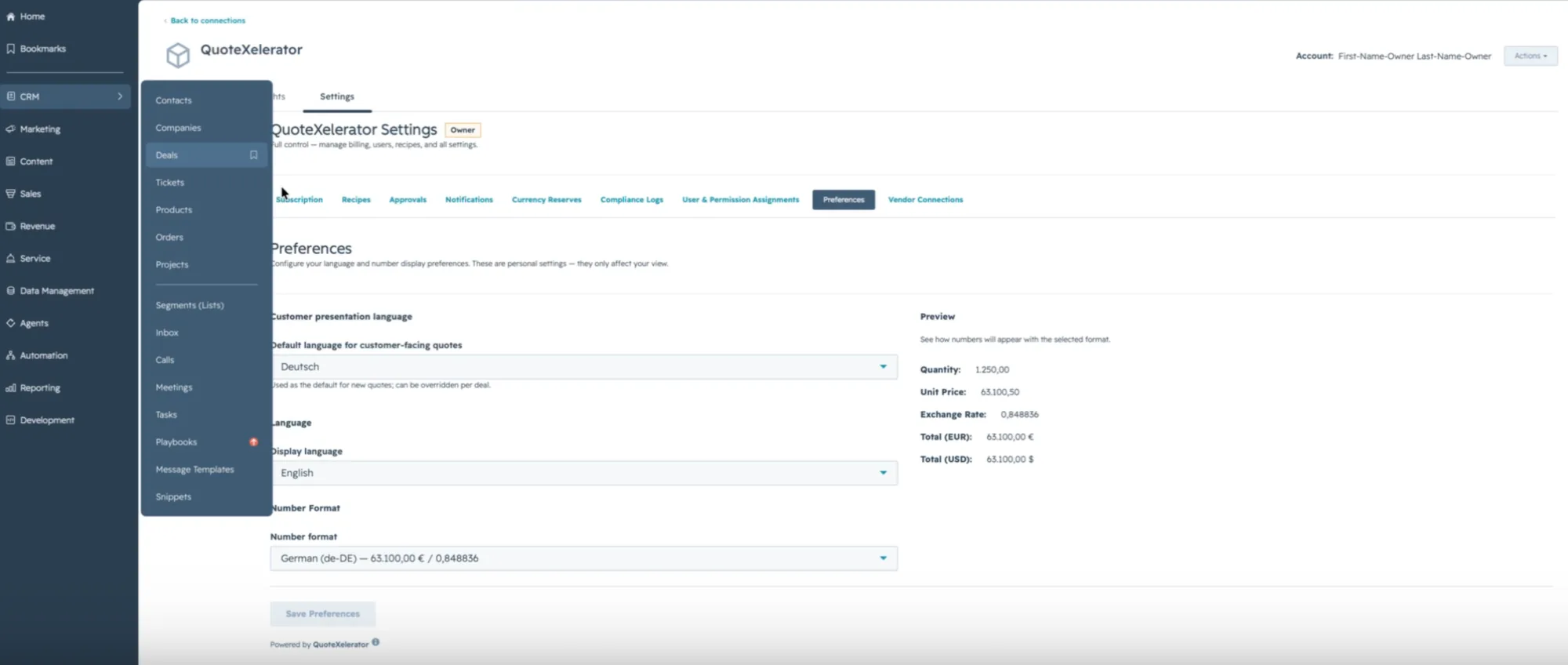Click Back to connections link
This screenshot has height=665, width=1568.
208,20
